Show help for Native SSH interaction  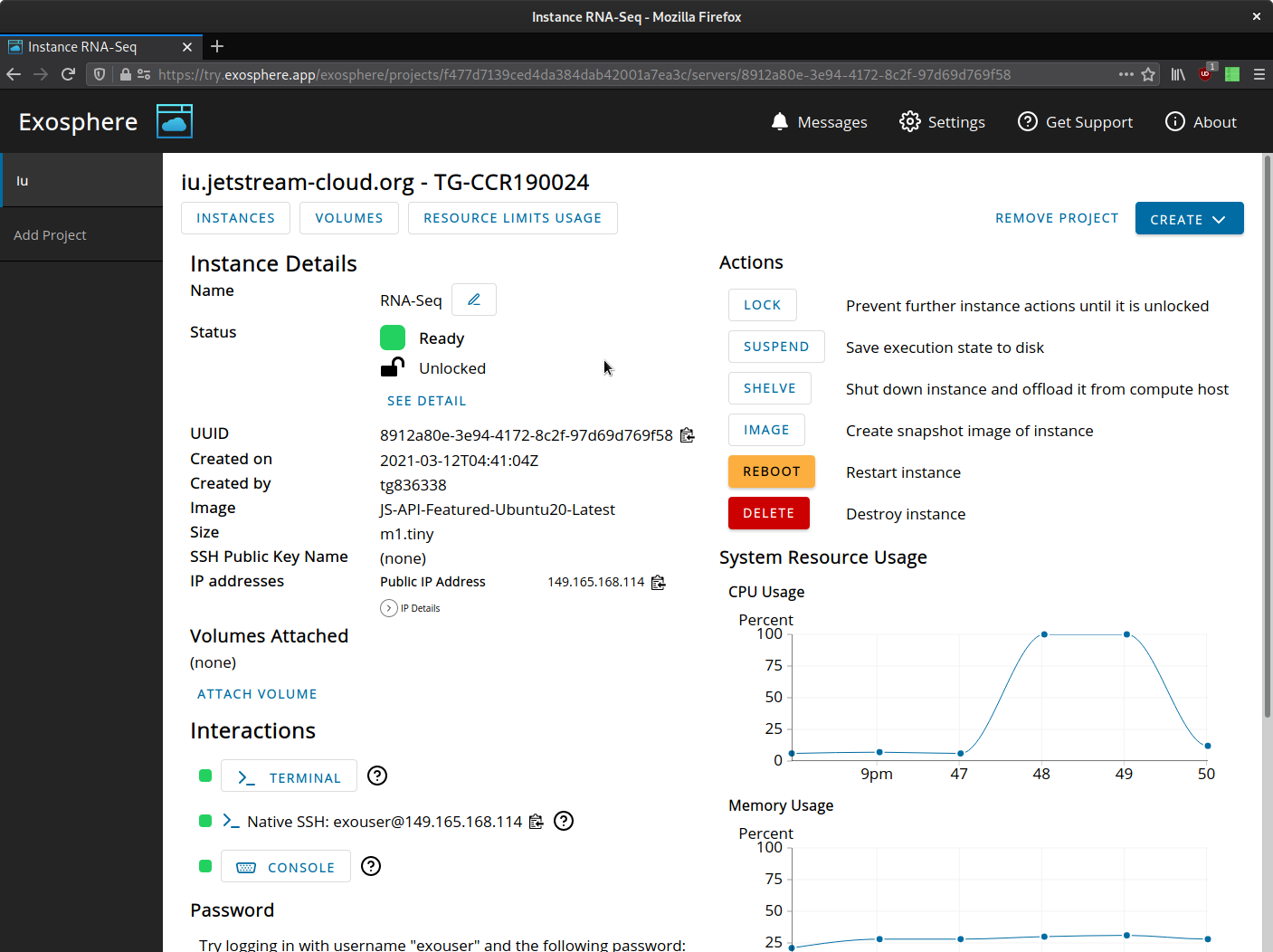click(564, 821)
